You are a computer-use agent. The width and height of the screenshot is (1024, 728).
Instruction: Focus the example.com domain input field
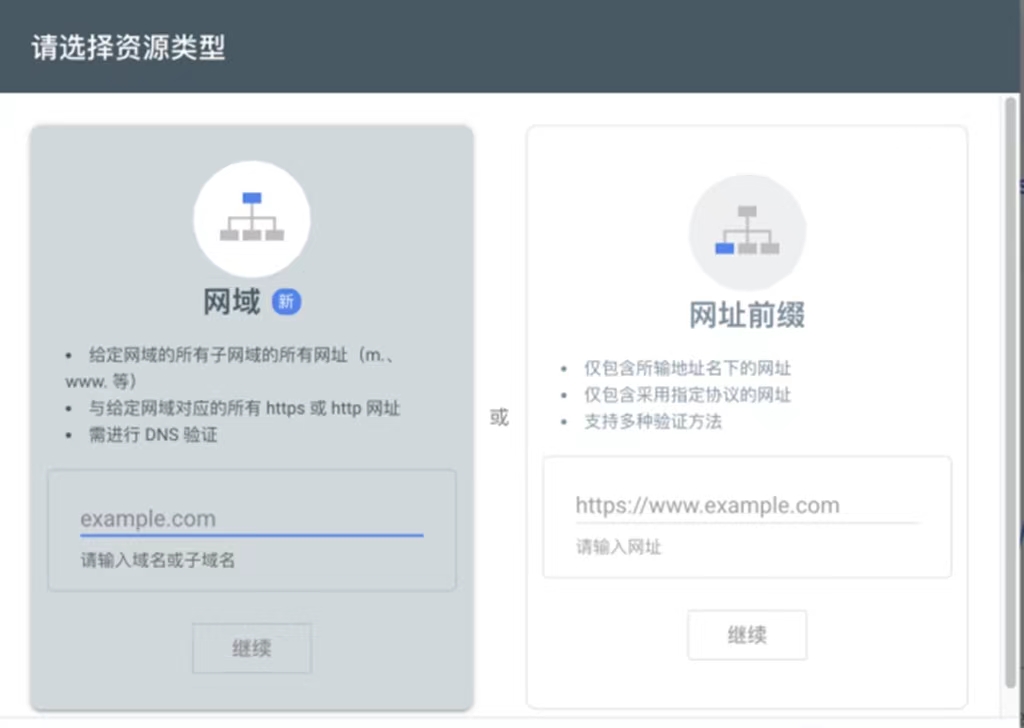pos(251,519)
